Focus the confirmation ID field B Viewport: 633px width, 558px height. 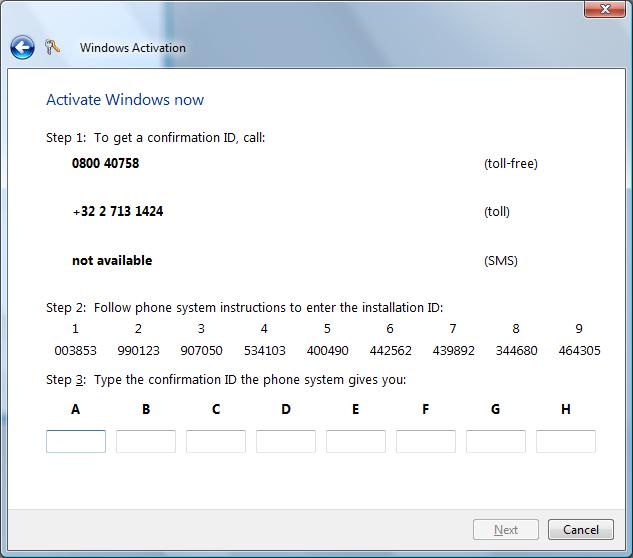(146, 441)
